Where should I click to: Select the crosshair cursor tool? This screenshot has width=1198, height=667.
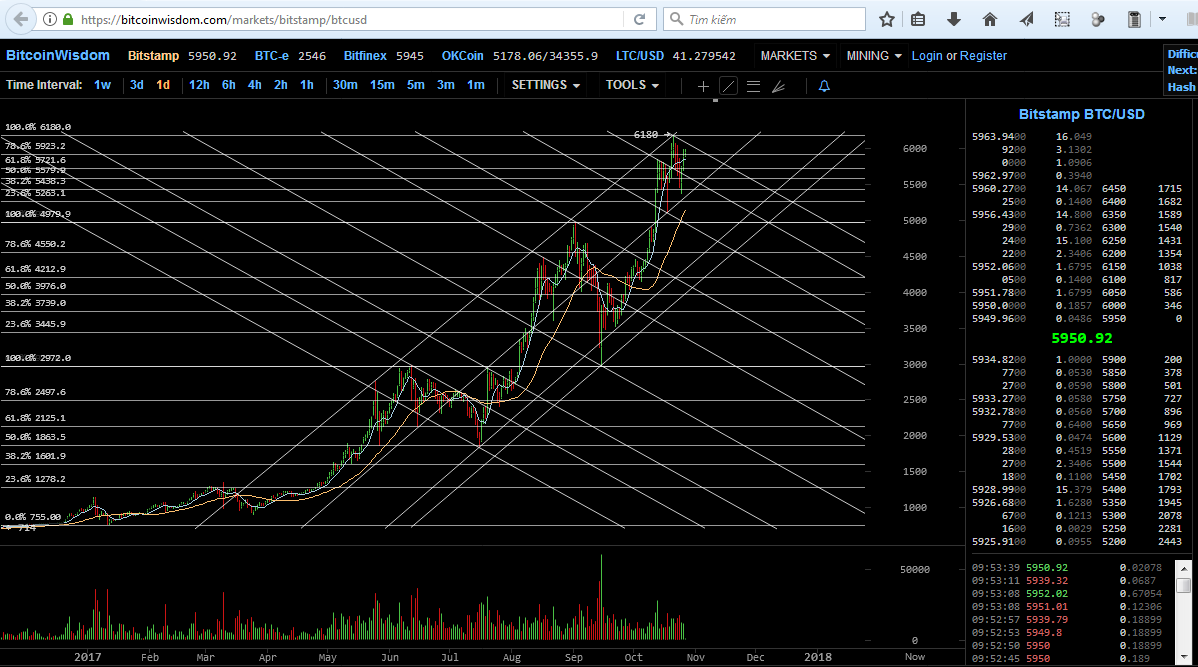tap(703, 86)
